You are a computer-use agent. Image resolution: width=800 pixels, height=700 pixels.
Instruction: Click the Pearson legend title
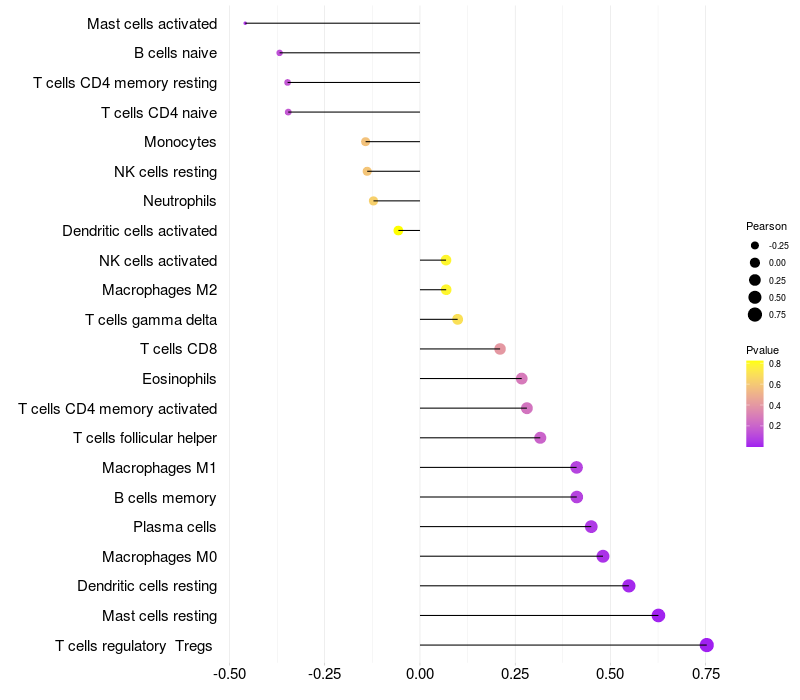pos(766,226)
